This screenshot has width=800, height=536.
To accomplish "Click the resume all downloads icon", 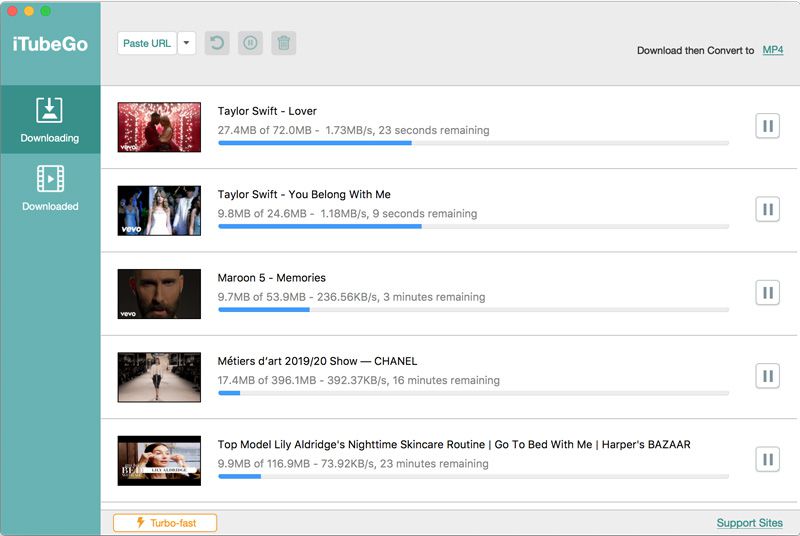I will pyautogui.click(x=217, y=43).
